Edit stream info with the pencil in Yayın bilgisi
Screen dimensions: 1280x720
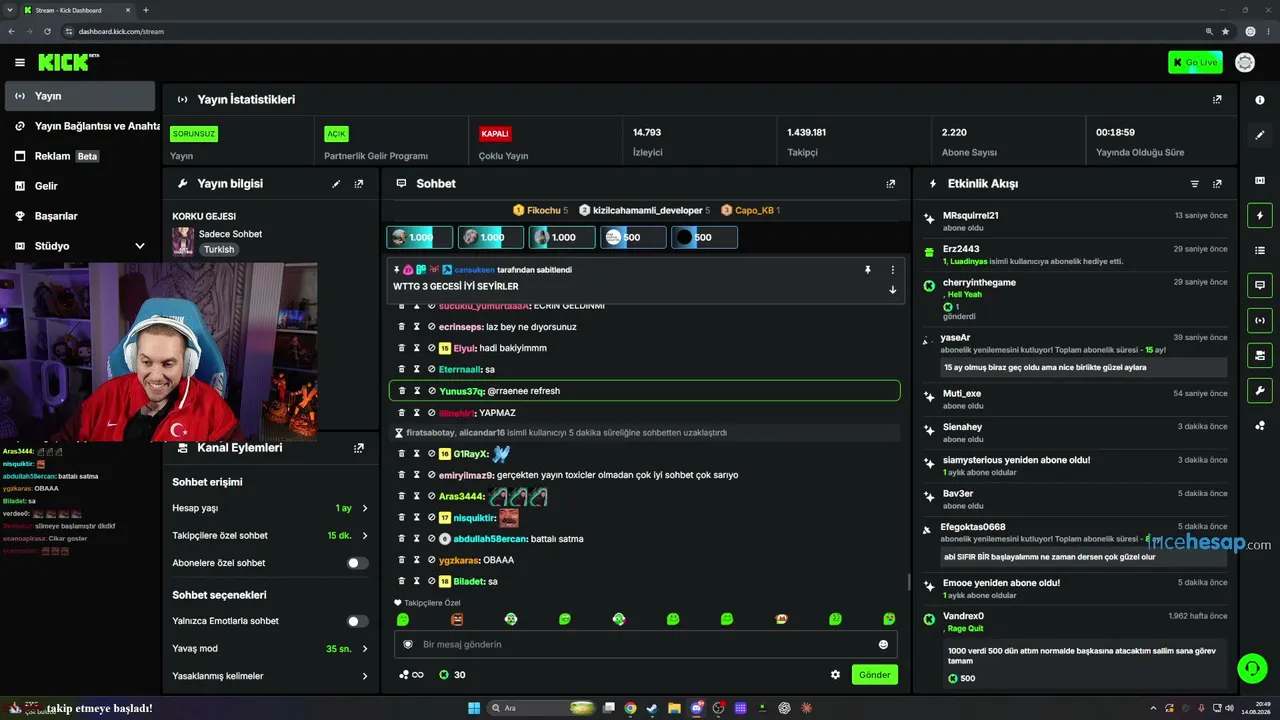336,184
